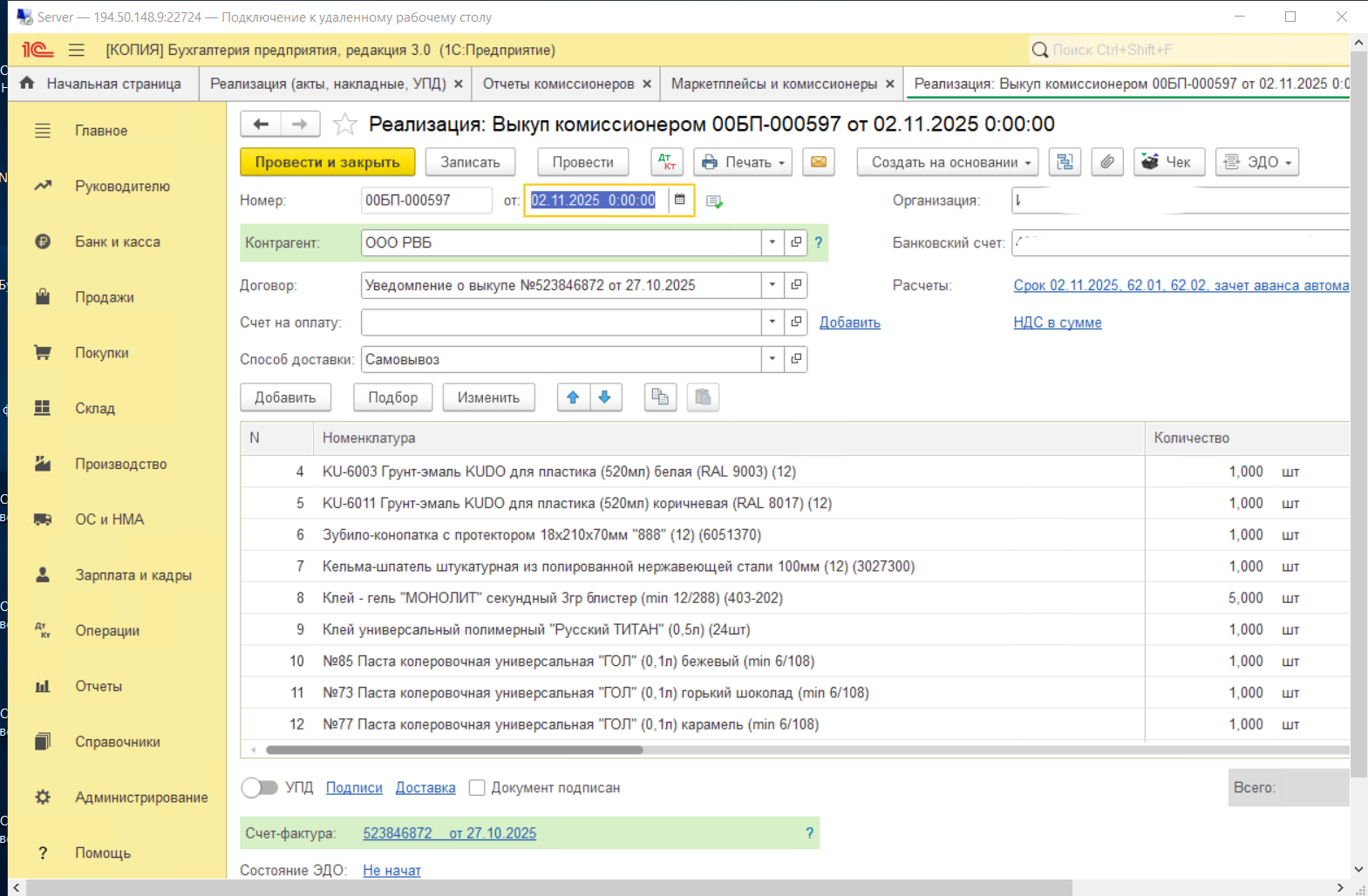Open Банк и касса sidebar section
Image resolution: width=1368 pixels, height=896 pixels.
pos(117,241)
